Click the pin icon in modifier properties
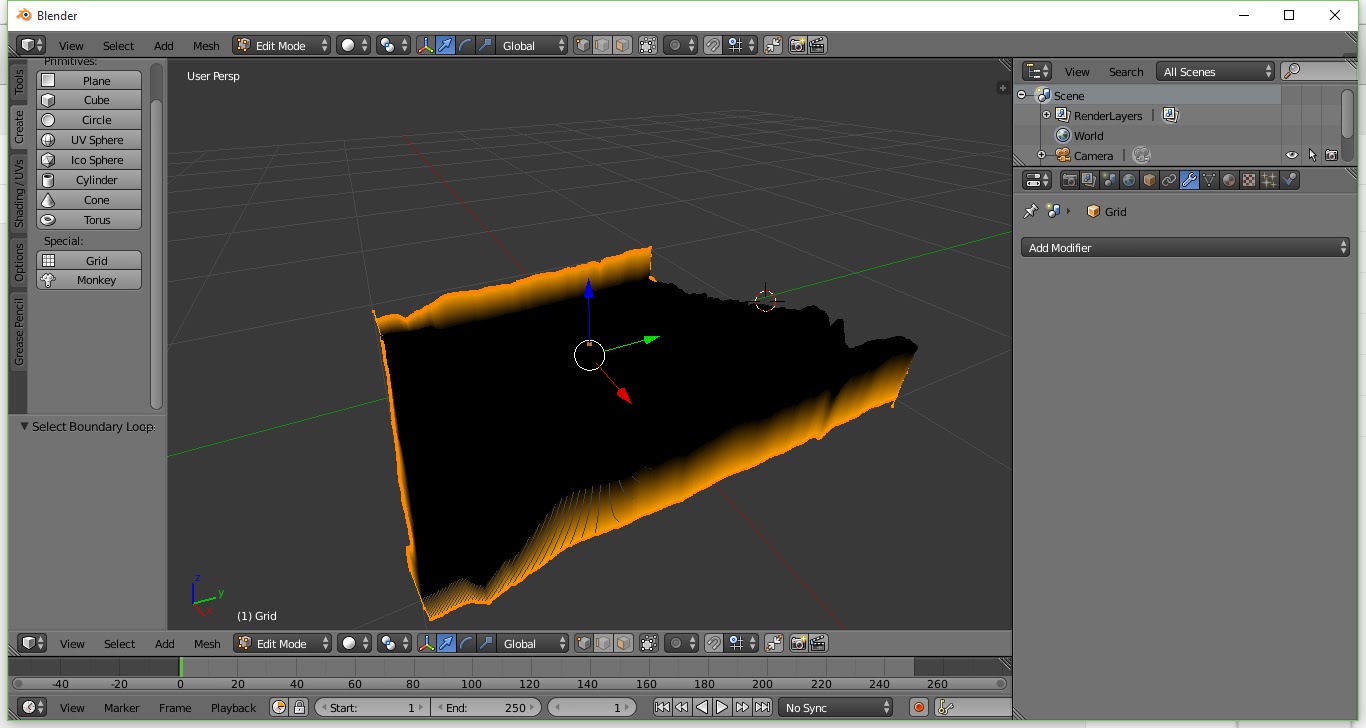This screenshot has width=1366, height=728. click(1031, 211)
